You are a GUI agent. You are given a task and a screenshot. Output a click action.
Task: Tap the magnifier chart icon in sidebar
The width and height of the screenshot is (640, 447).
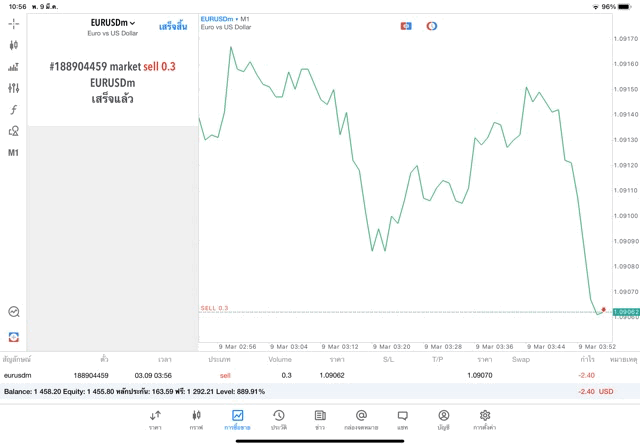[x=13, y=312]
